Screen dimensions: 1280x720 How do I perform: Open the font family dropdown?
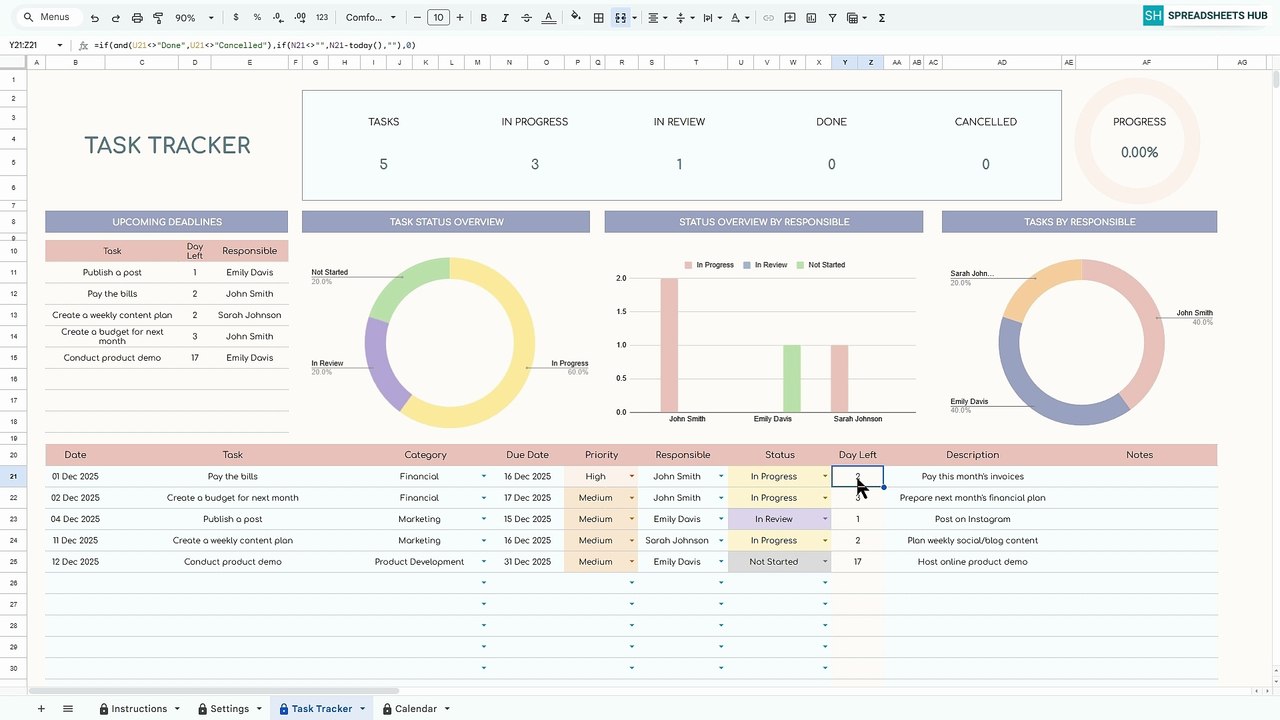pos(370,18)
